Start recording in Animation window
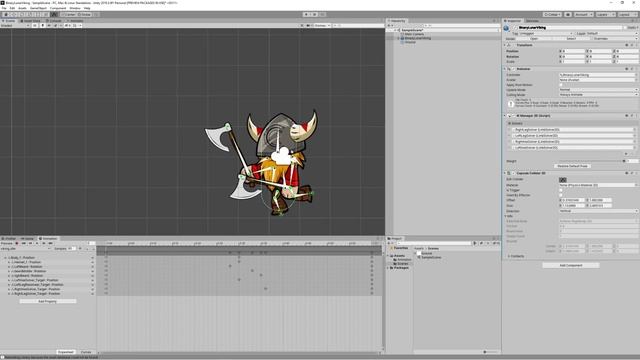Image resolution: width=640 pixels, height=360 pixels. pos(17,243)
